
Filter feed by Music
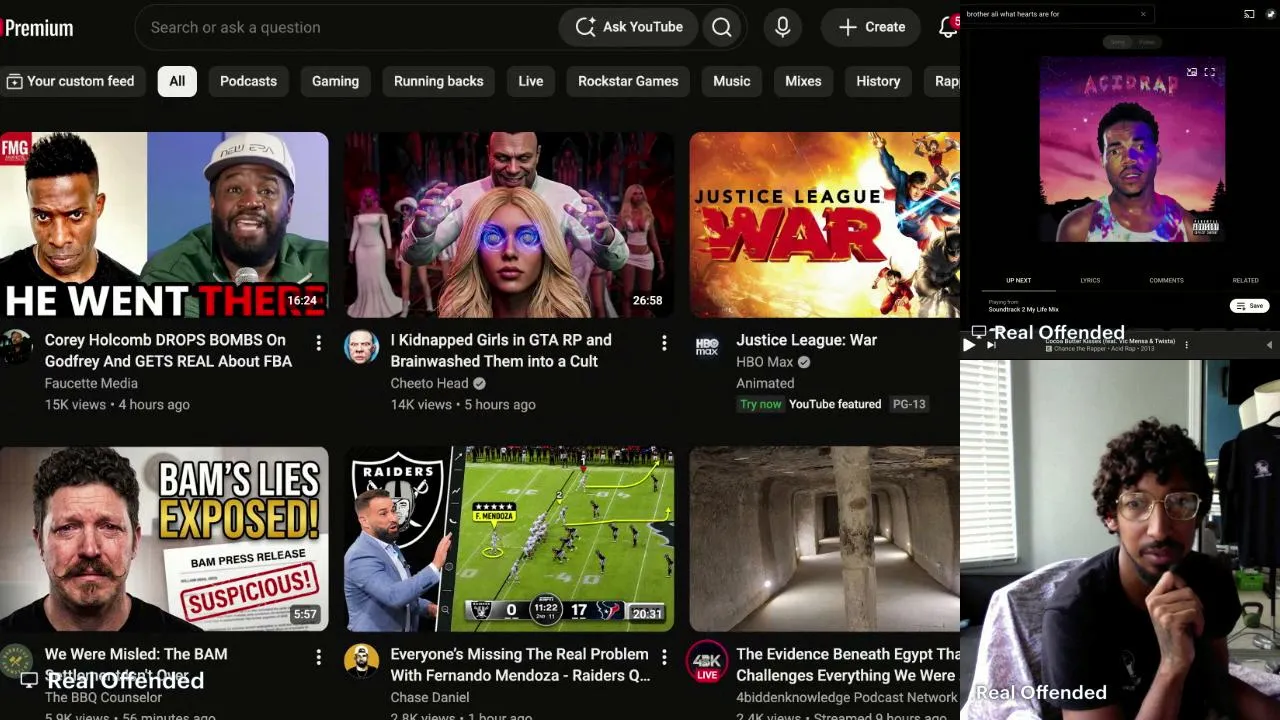(x=731, y=81)
